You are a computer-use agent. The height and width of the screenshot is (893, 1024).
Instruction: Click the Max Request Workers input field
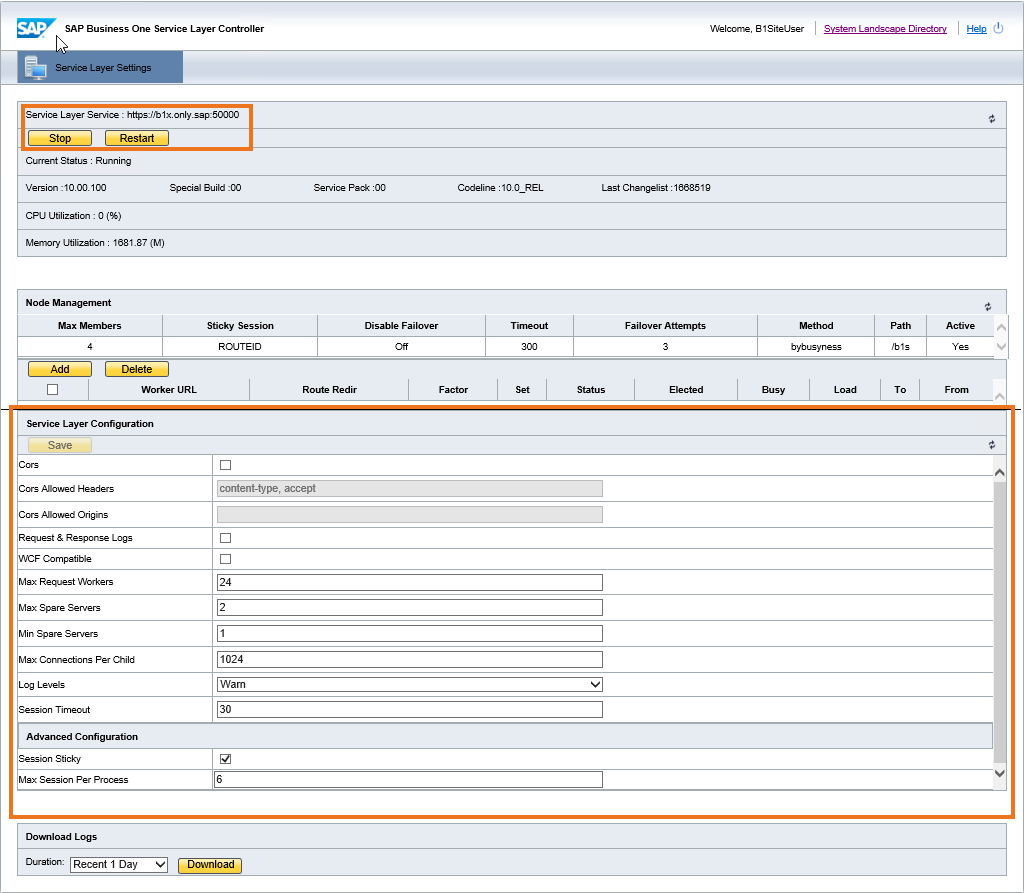pos(400,582)
